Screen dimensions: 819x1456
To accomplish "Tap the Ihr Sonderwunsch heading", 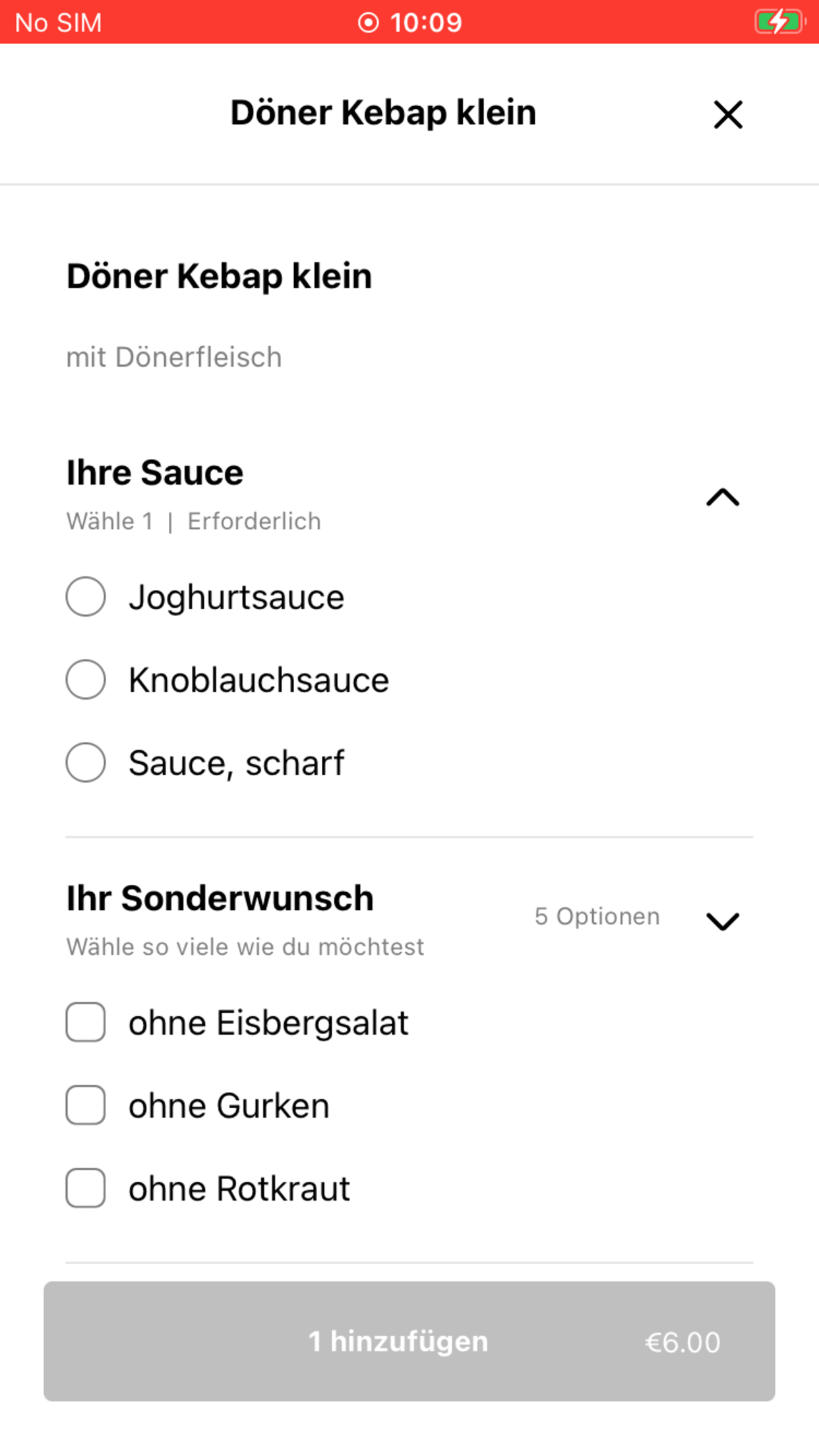I will (x=220, y=899).
